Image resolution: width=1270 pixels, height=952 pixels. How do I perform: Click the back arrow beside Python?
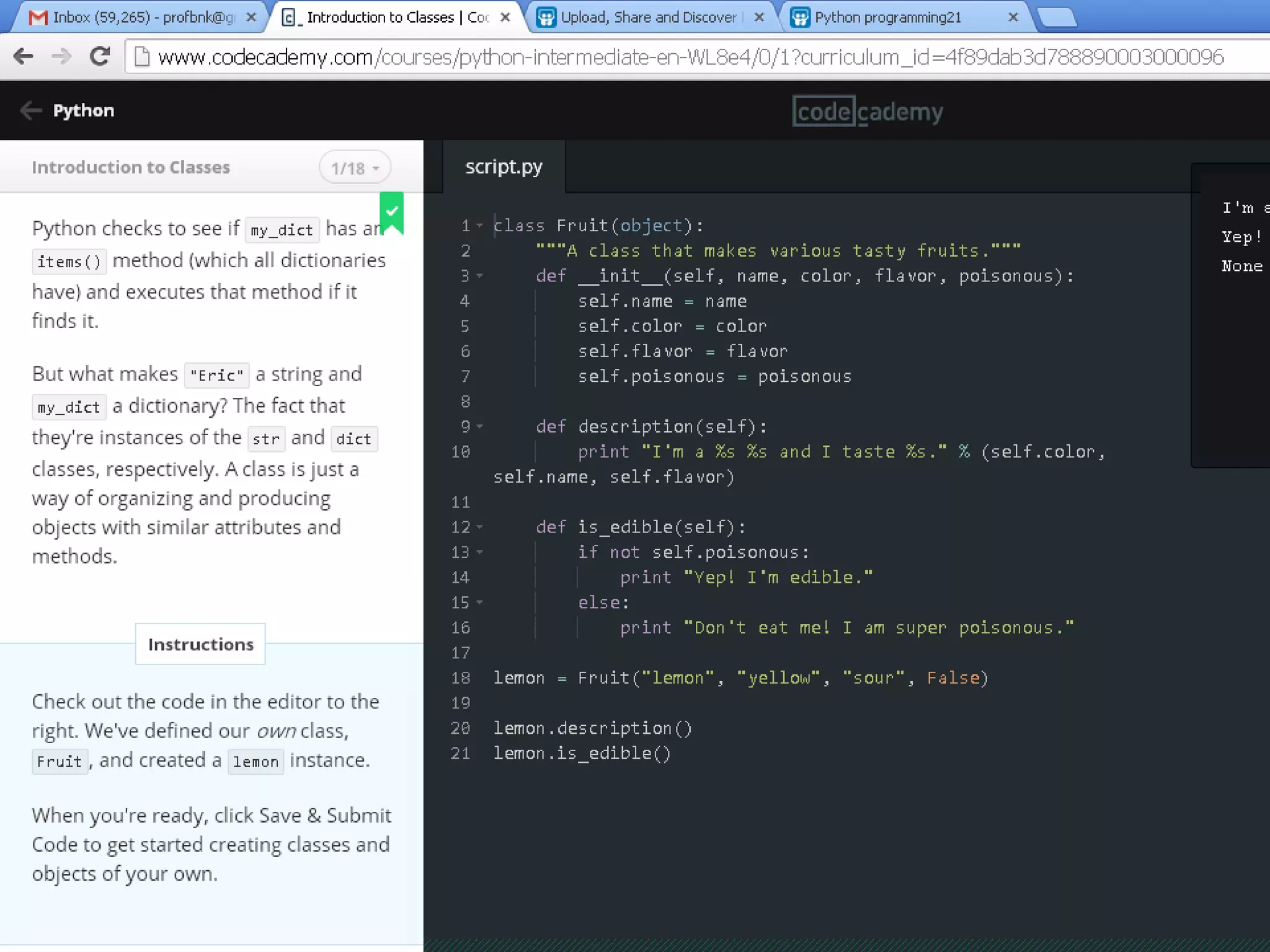pos(31,110)
